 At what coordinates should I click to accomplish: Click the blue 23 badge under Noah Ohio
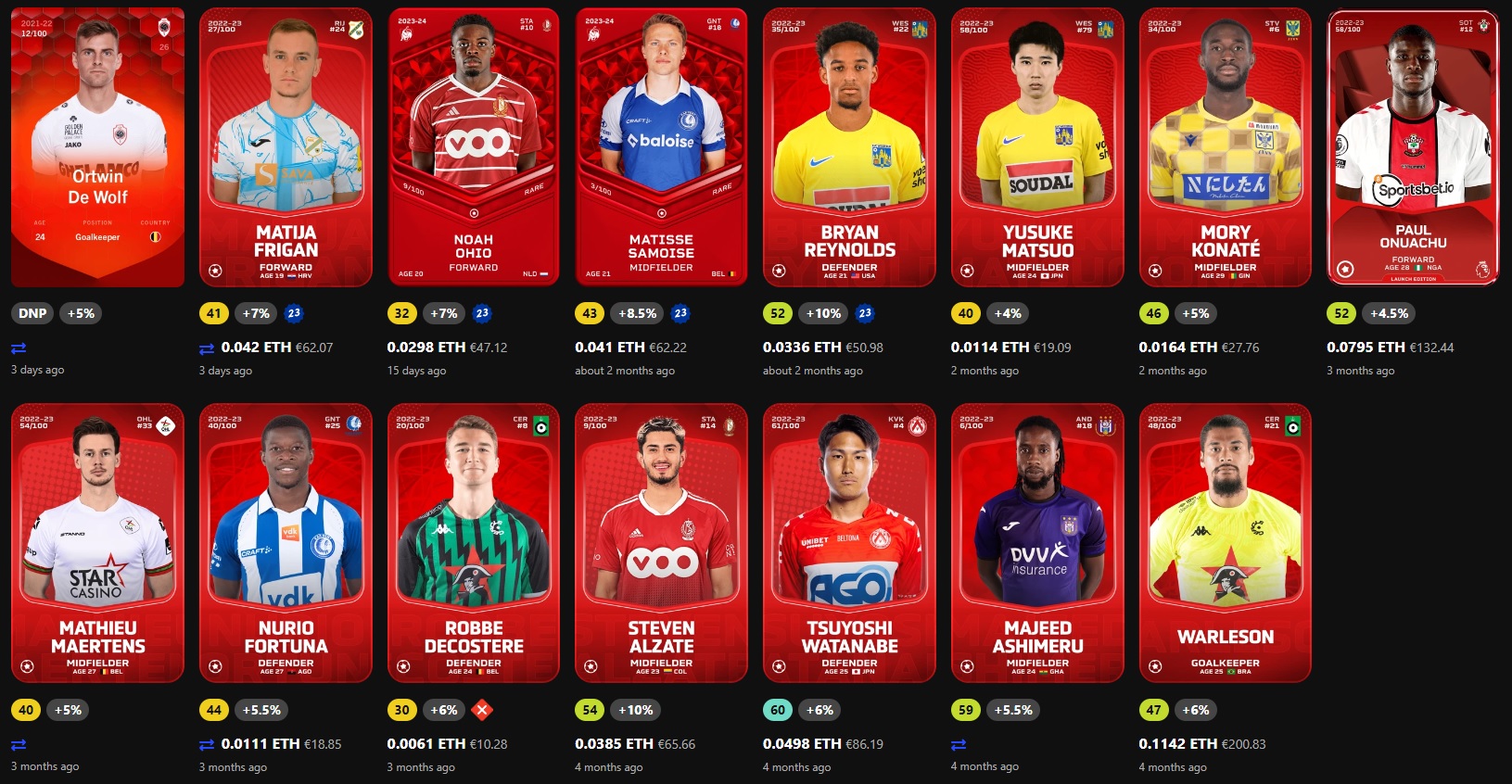click(482, 313)
